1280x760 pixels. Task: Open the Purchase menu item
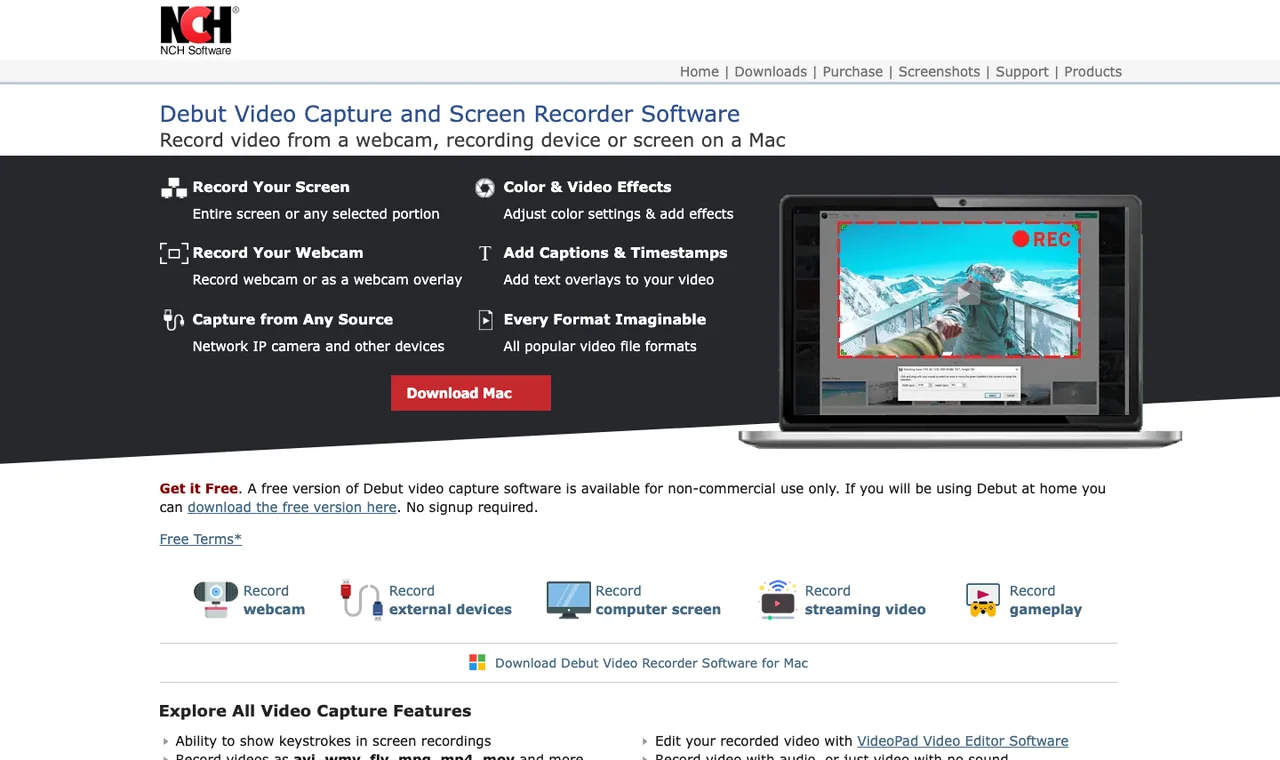click(x=852, y=72)
